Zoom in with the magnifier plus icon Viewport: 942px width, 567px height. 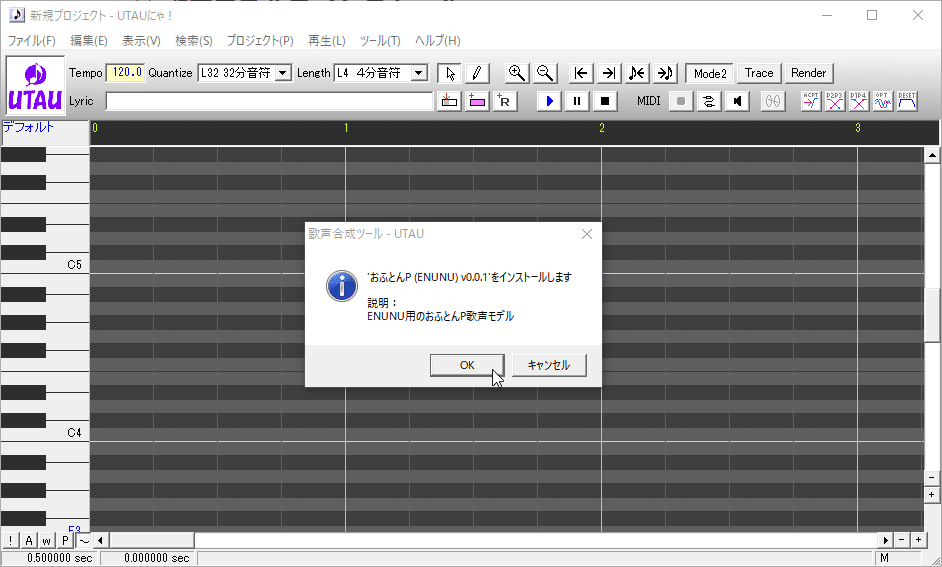pyautogui.click(x=517, y=73)
